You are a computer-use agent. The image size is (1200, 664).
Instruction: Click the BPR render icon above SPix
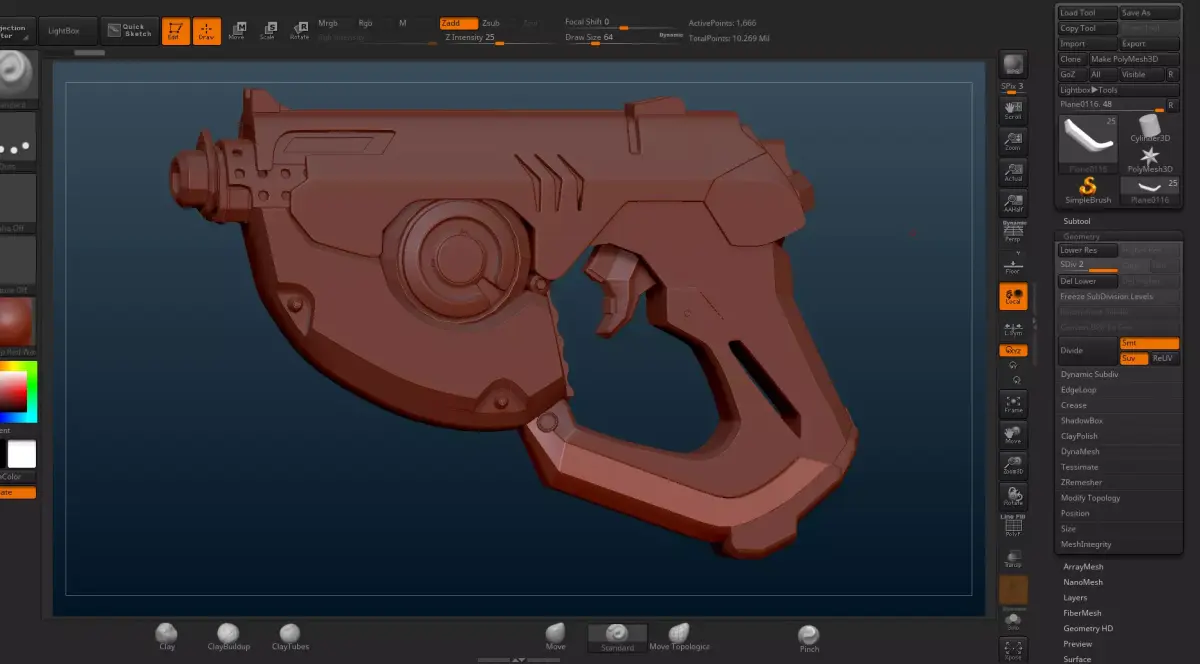(x=1013, y=65)
